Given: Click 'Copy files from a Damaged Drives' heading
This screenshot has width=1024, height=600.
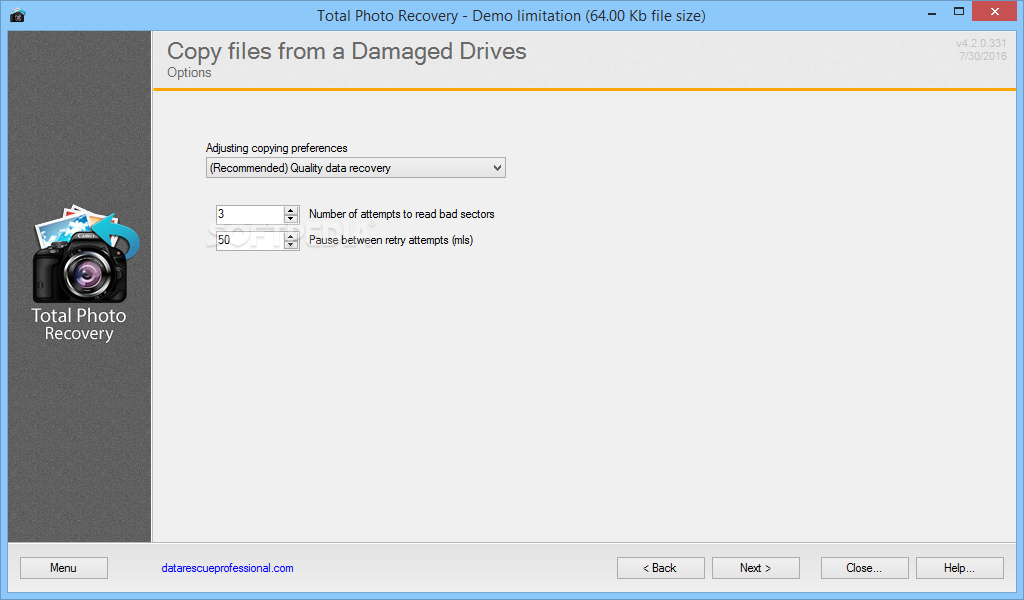Looking at the screenshot, I should [x=347, y=52].
